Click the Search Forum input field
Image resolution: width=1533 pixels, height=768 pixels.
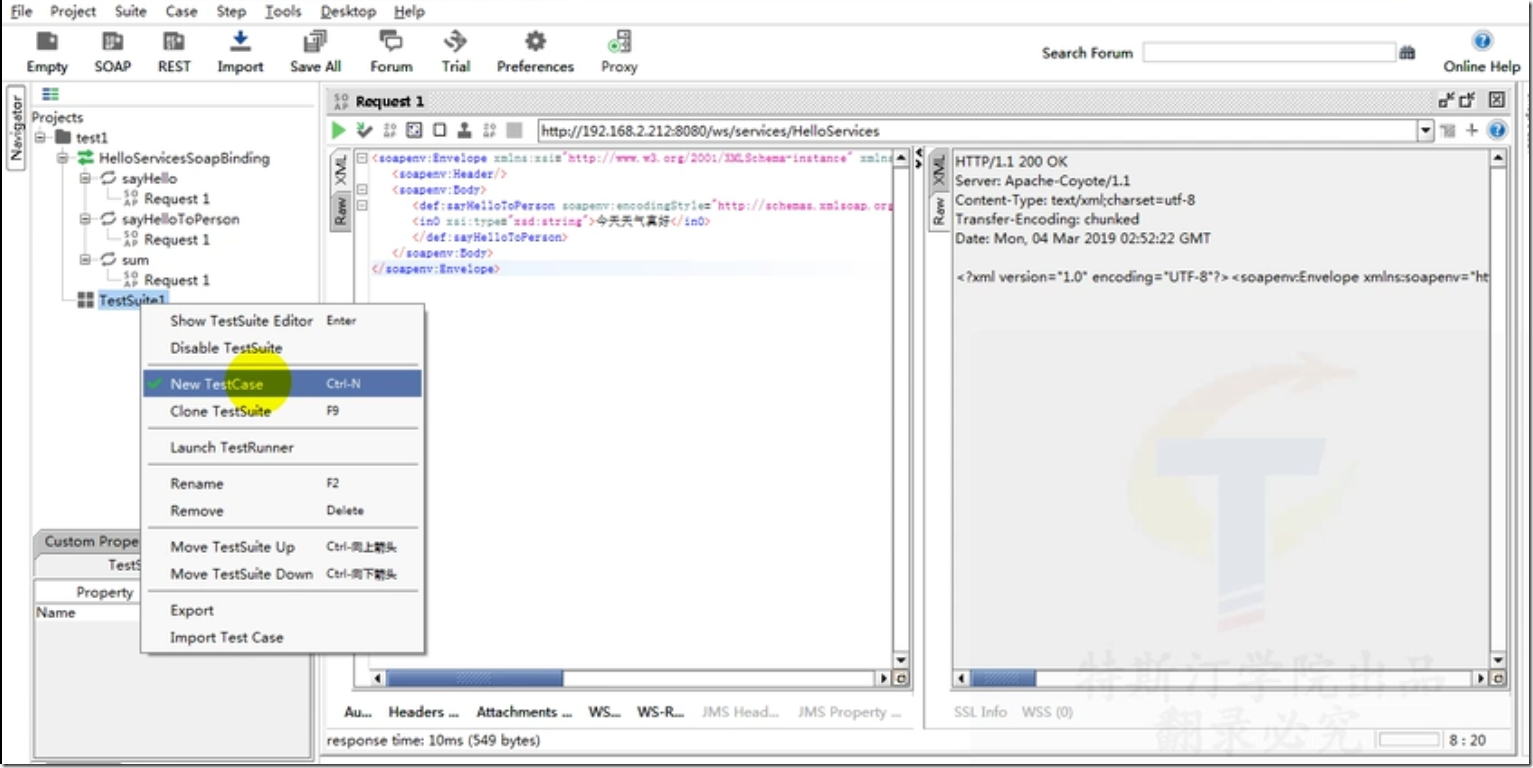[x=1269, y=52]
